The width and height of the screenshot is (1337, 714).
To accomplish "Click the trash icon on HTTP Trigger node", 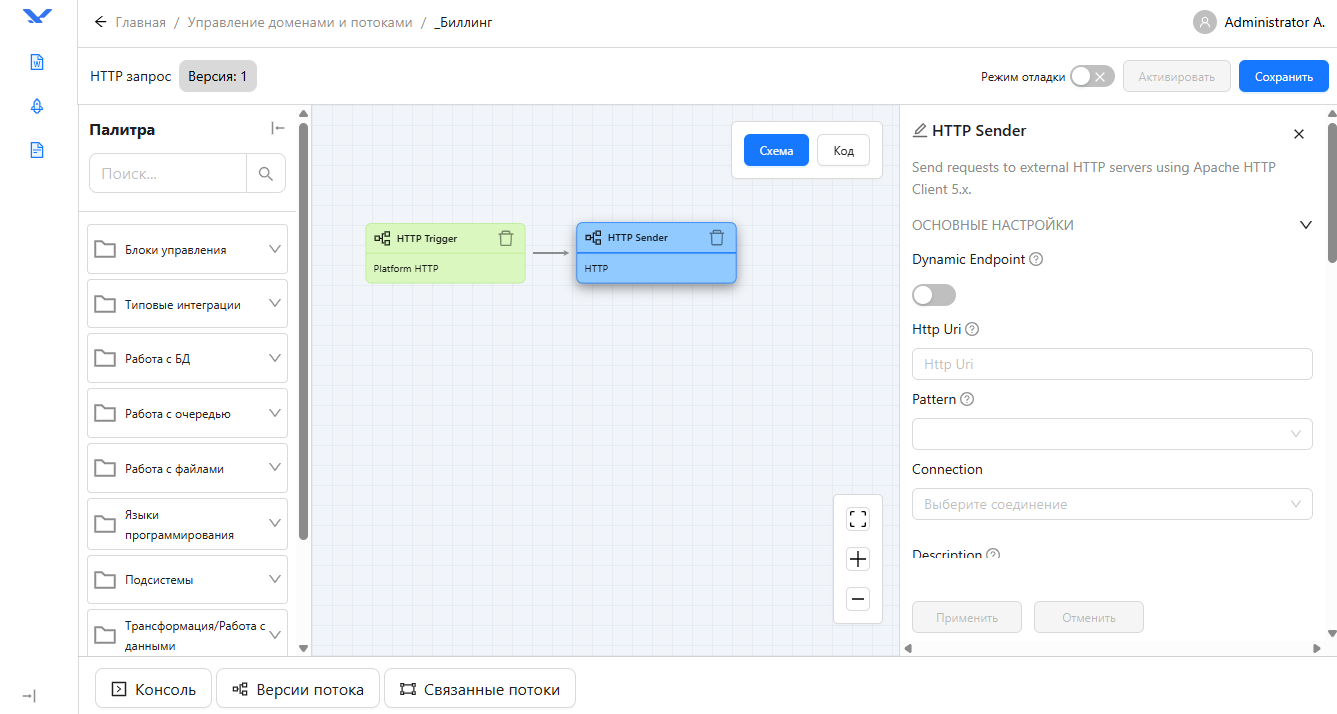I will click(x=506, y=238).
